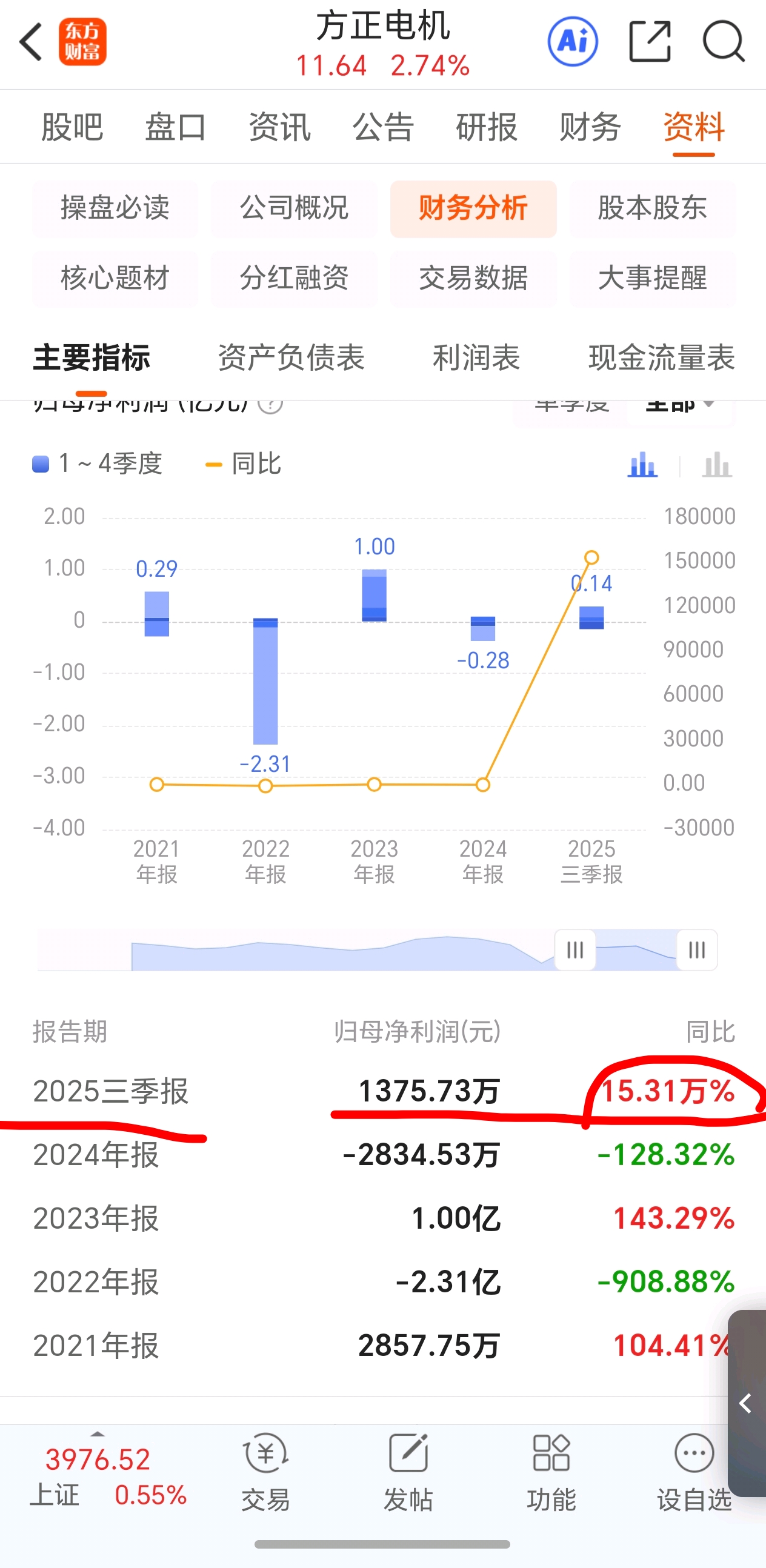This screenshot has width=766, height=1568.
Task: Select the 2025三季报 row label
Action: tap(111, 1091)
